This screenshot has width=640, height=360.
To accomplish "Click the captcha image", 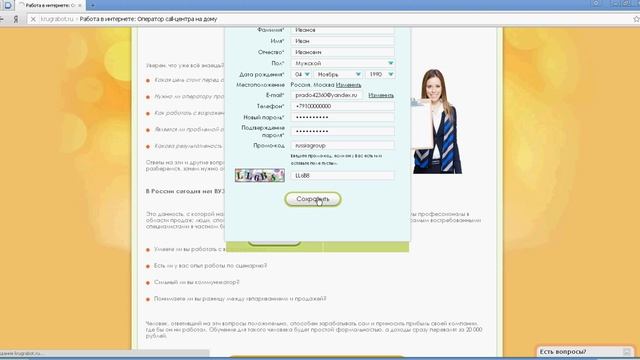I will (x=260, y=176).
